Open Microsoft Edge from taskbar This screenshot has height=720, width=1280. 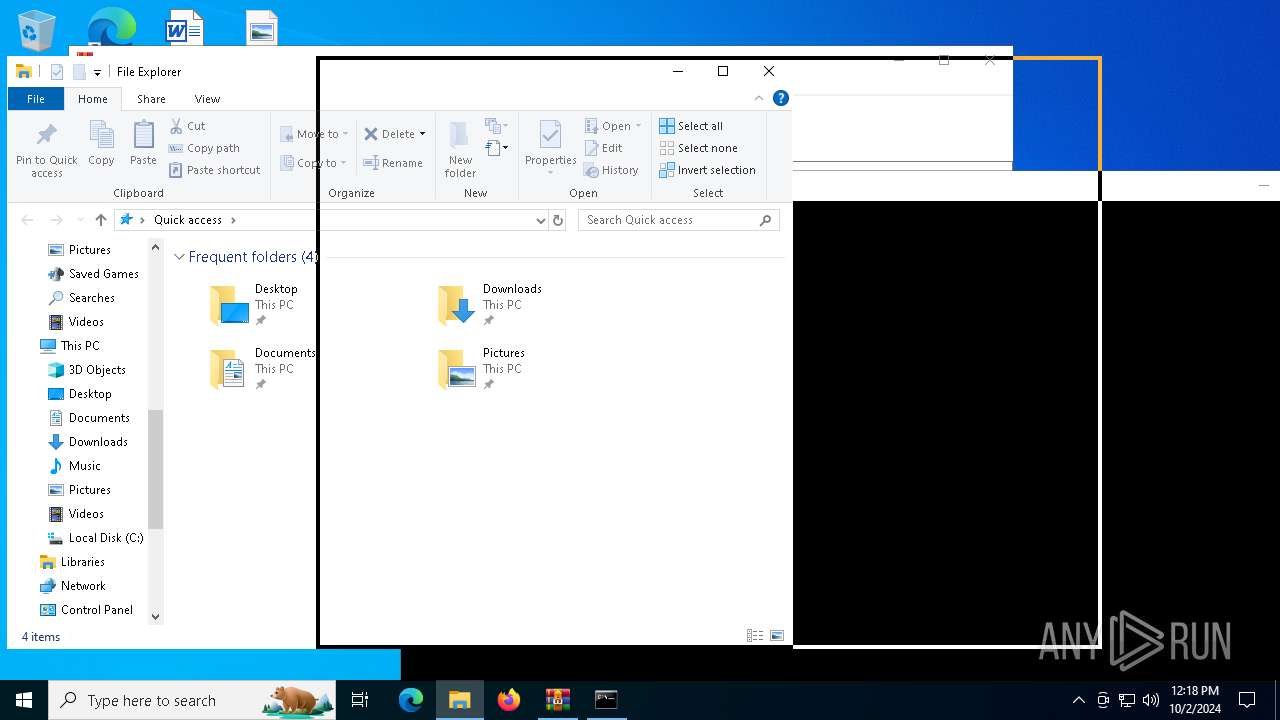411,700
